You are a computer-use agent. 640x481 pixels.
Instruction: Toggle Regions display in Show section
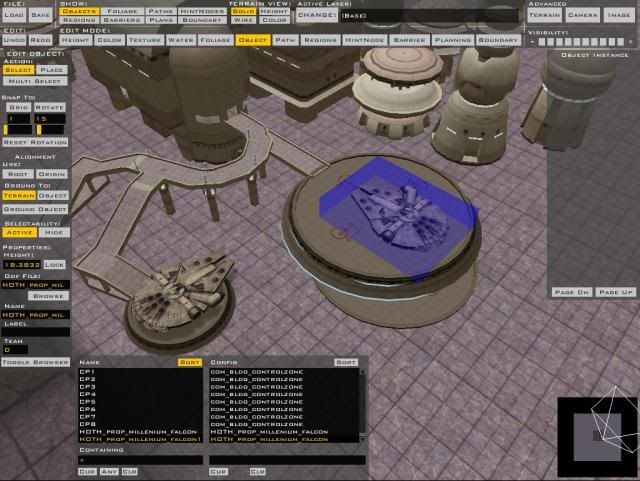coord(79,20)
